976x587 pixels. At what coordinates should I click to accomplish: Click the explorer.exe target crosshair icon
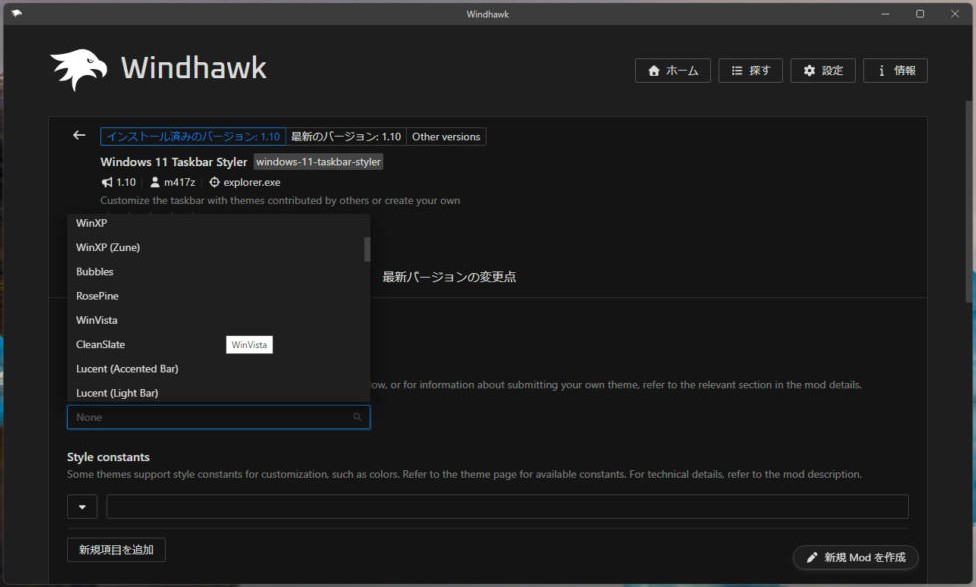(x=214, y=182)
